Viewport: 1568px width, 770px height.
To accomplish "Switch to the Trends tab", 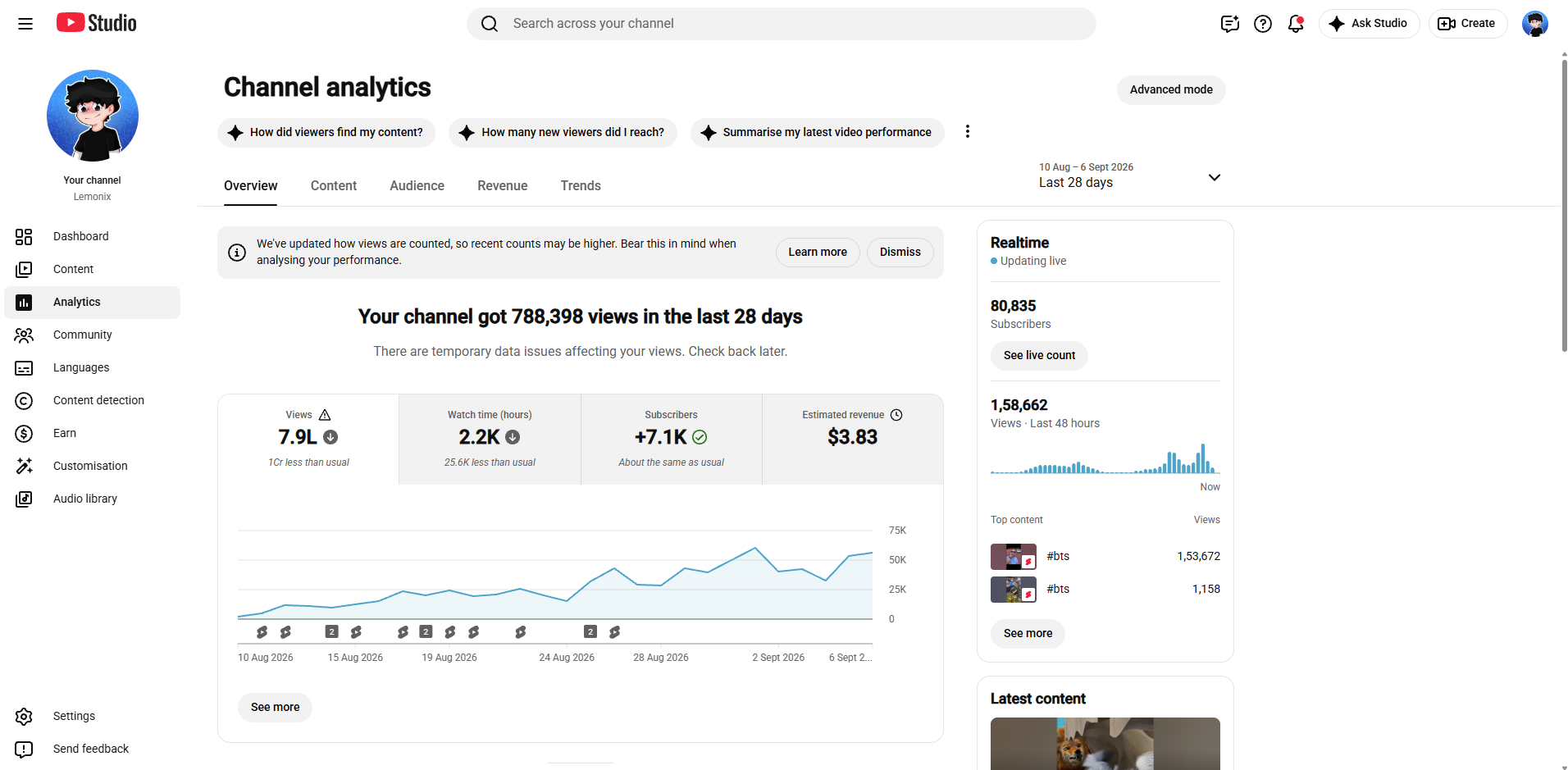I will point(581,186).
